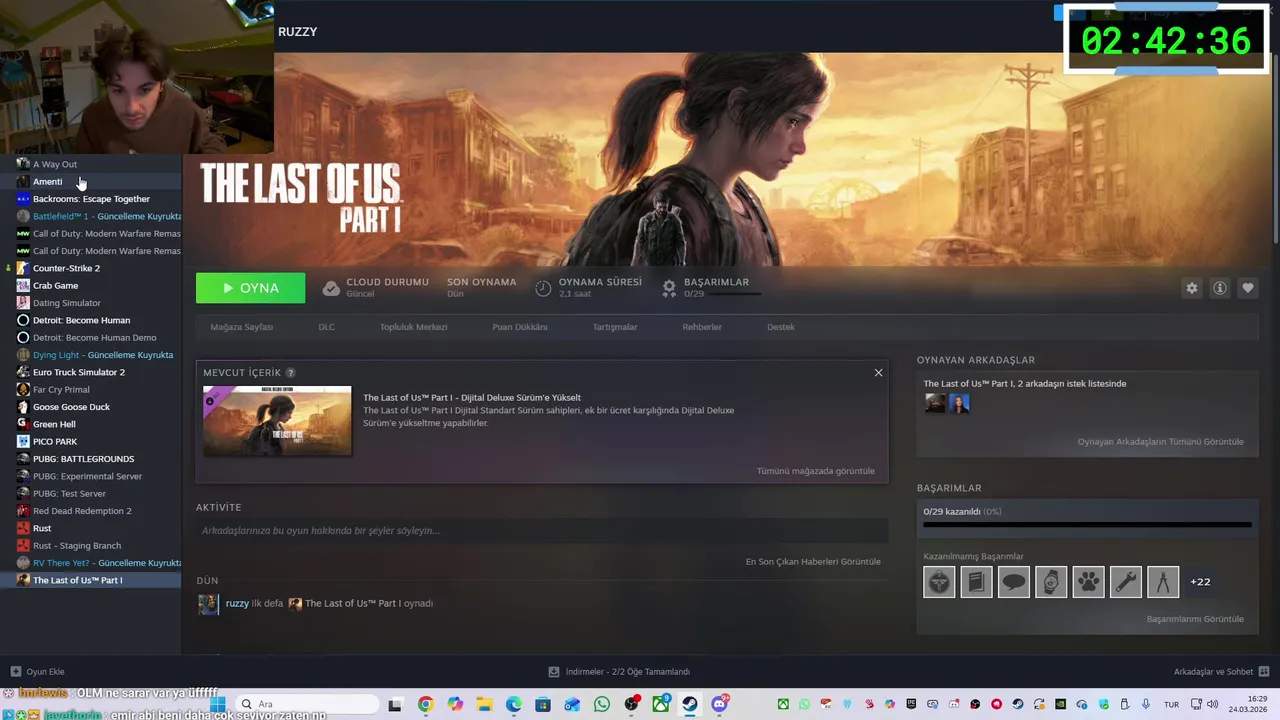Select Backrooms: Escape Together in library

click(x=90, y=199)
